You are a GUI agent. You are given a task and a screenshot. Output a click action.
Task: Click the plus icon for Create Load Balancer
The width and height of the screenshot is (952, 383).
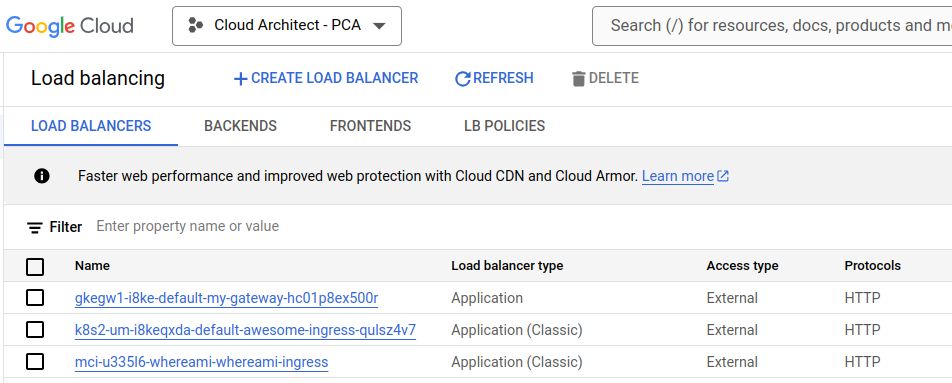tap(240, 79)
